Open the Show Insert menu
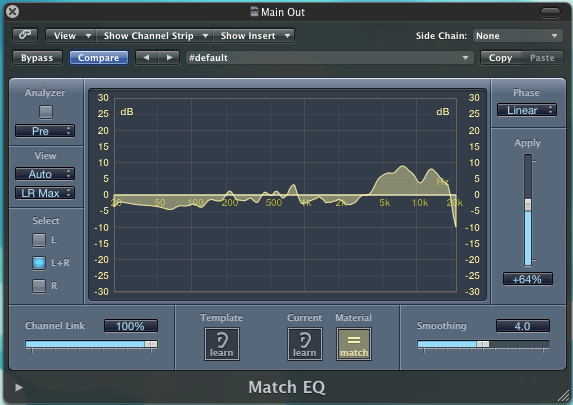Image resolution: width=573 pixels, height=405 pixels. (x=254, y=36)
